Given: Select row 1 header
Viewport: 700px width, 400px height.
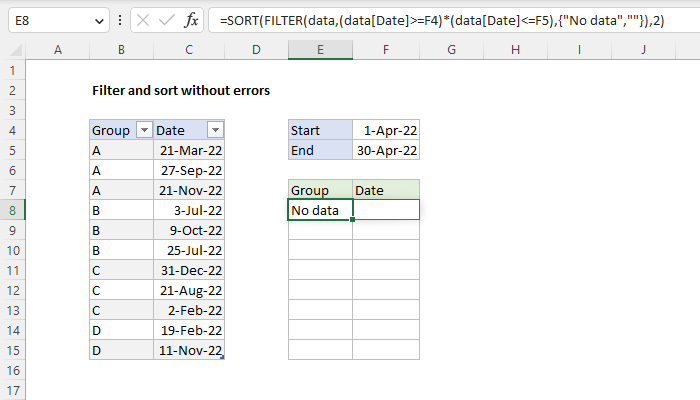Looking at the screenshot, I should point(12,71).
